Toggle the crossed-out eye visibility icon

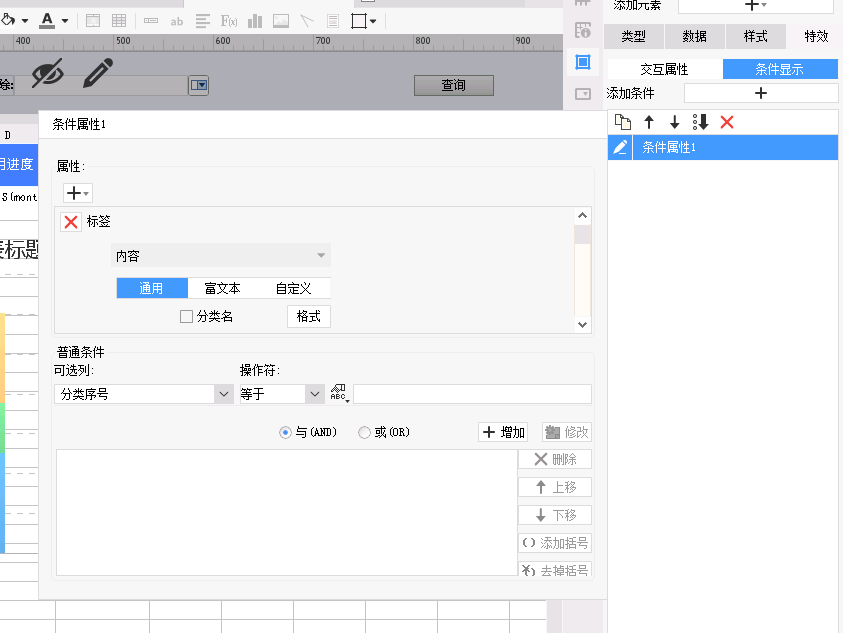tap(47, 73)
